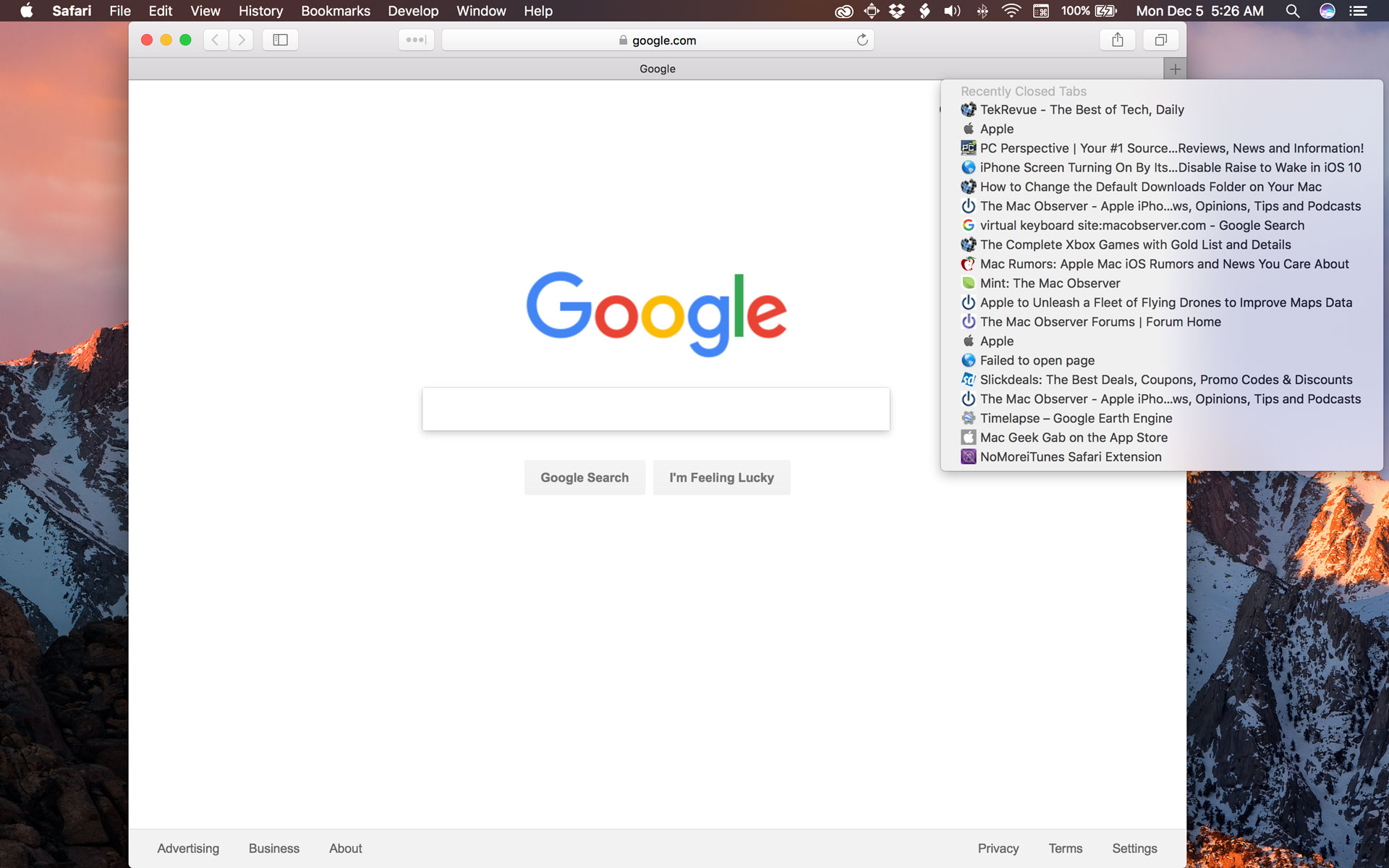This screenshot has height=868, width=1389.
Task: Reopen NoMoreiTunes Safari Extension tab
Action: 1162,457
